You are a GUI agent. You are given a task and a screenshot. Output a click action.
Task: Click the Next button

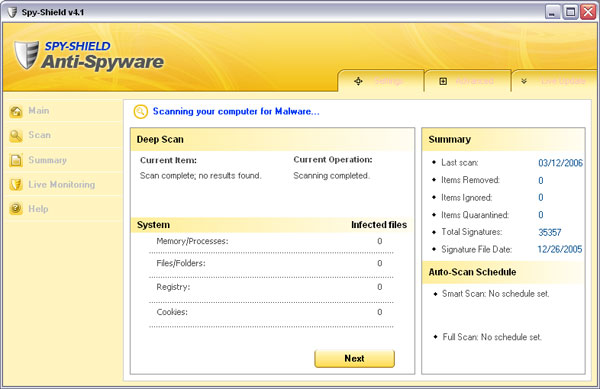click(x=354, y=358)
